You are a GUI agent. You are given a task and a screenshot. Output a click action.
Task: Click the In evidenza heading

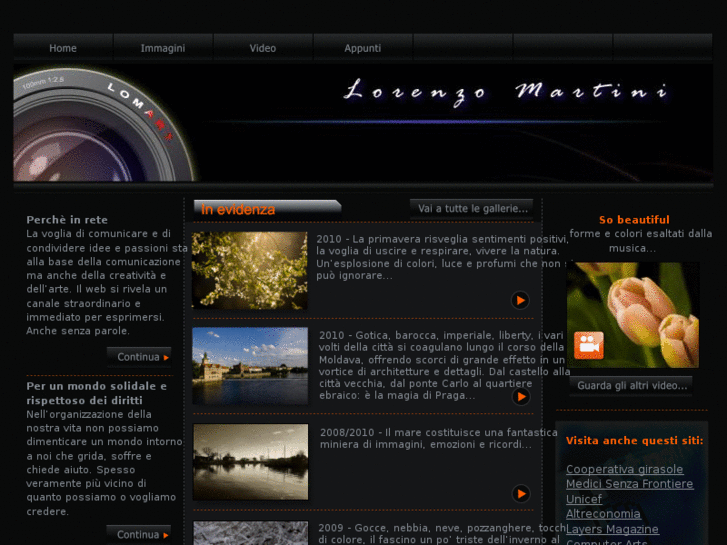(238, 210)
